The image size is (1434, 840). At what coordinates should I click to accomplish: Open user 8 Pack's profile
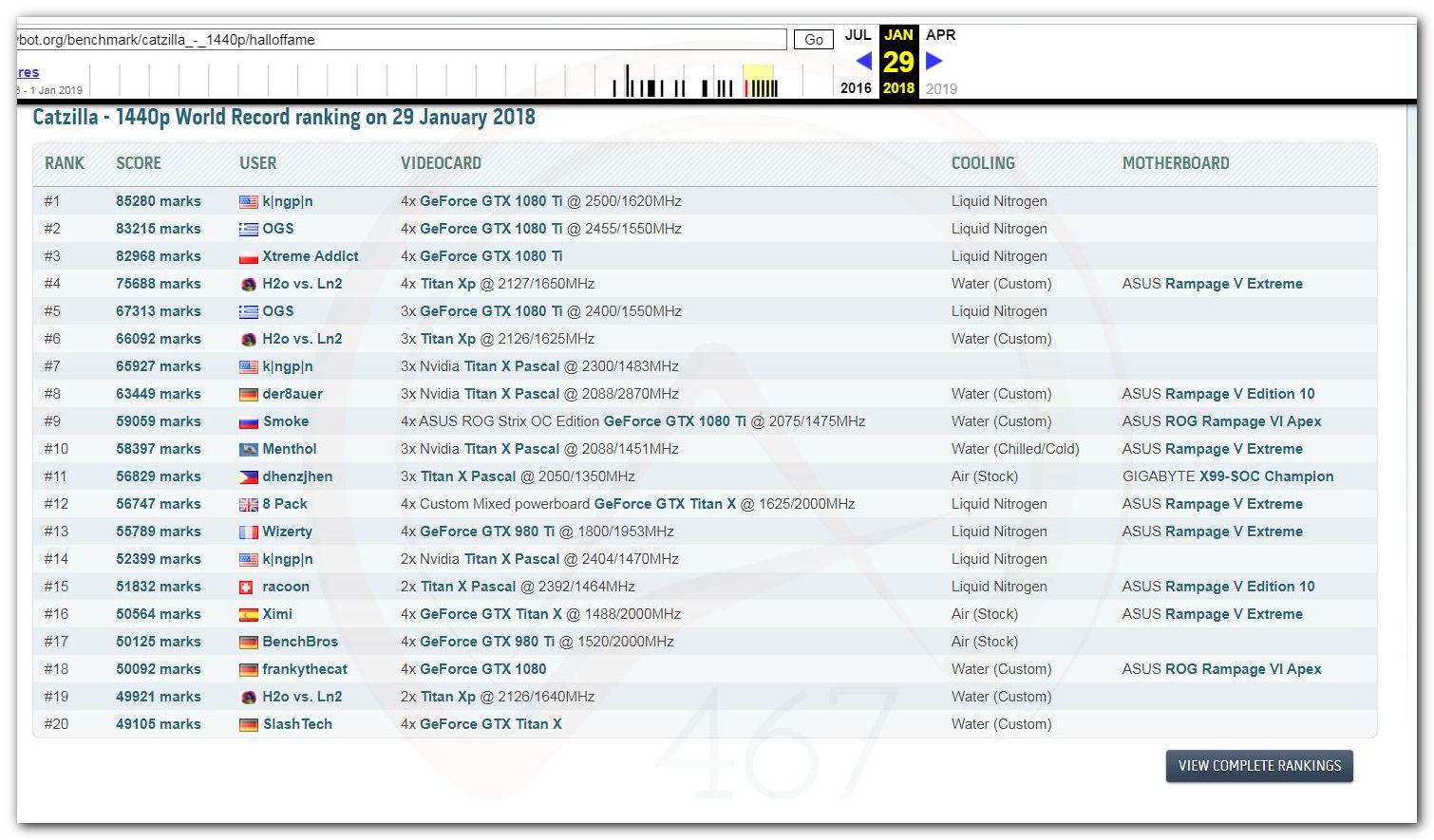pos(285,504)
